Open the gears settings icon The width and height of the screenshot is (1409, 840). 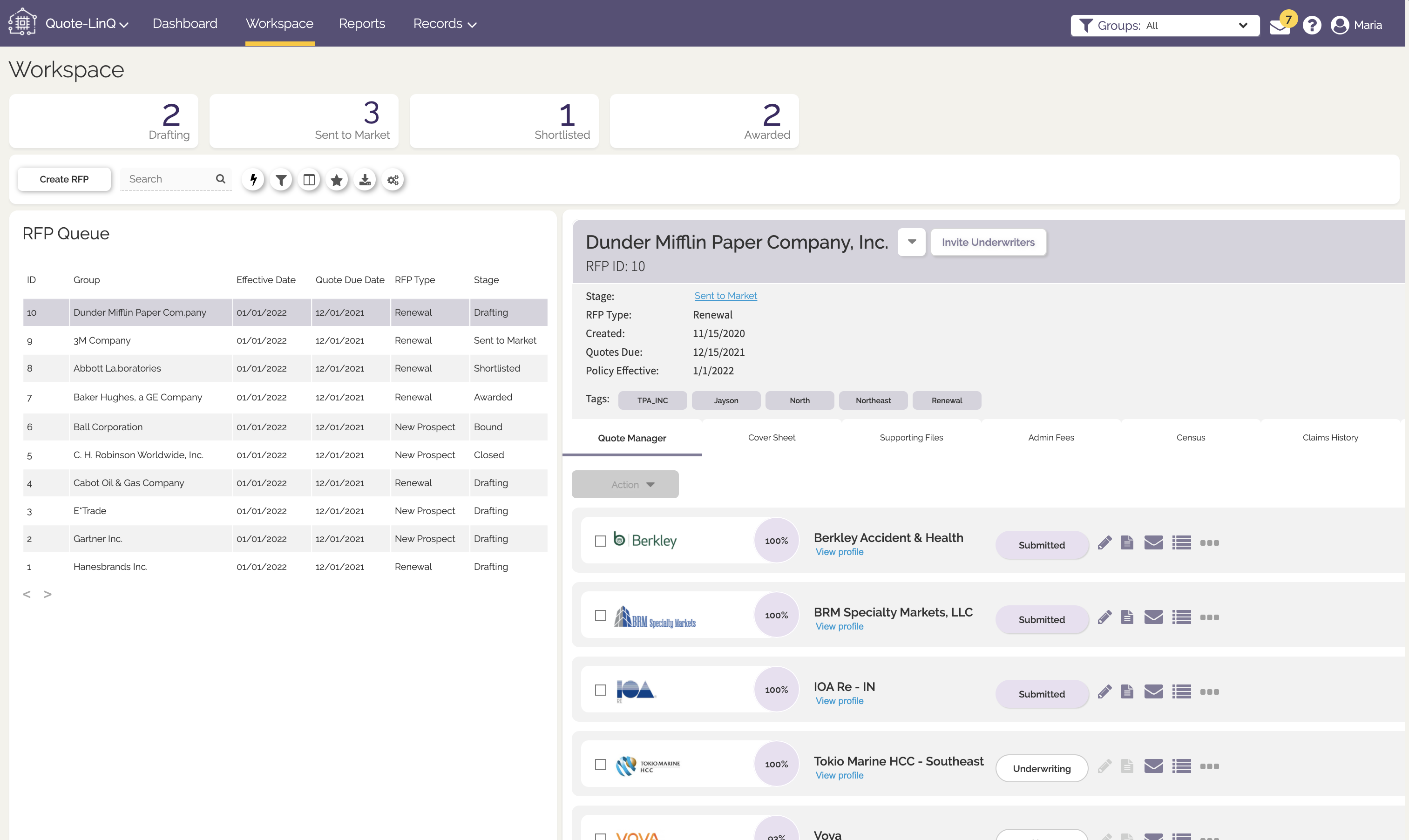point(393,179)
